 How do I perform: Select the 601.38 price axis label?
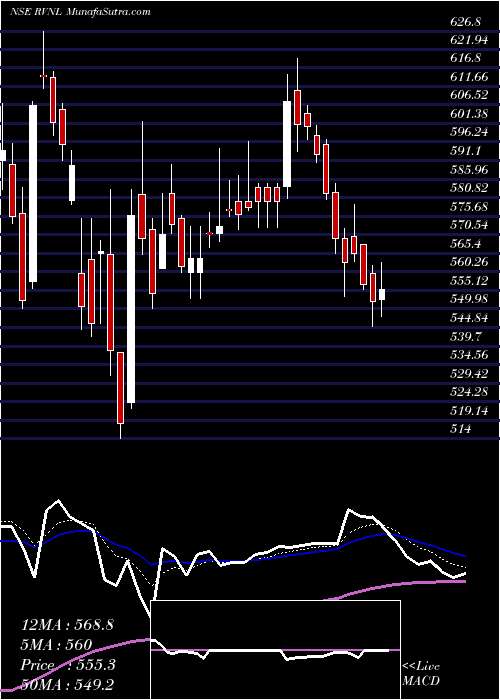point(469,114)
